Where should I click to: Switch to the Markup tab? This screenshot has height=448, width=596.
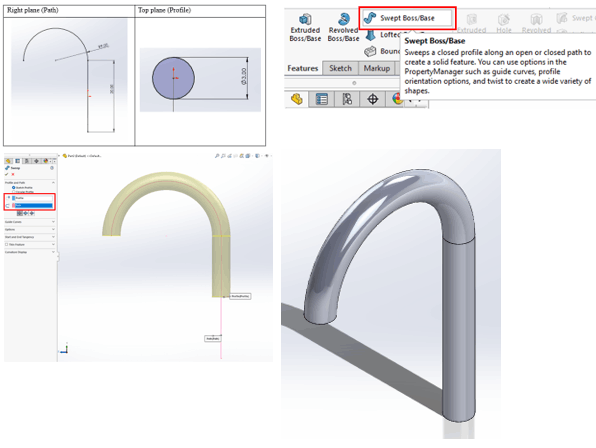click(377, 68)
